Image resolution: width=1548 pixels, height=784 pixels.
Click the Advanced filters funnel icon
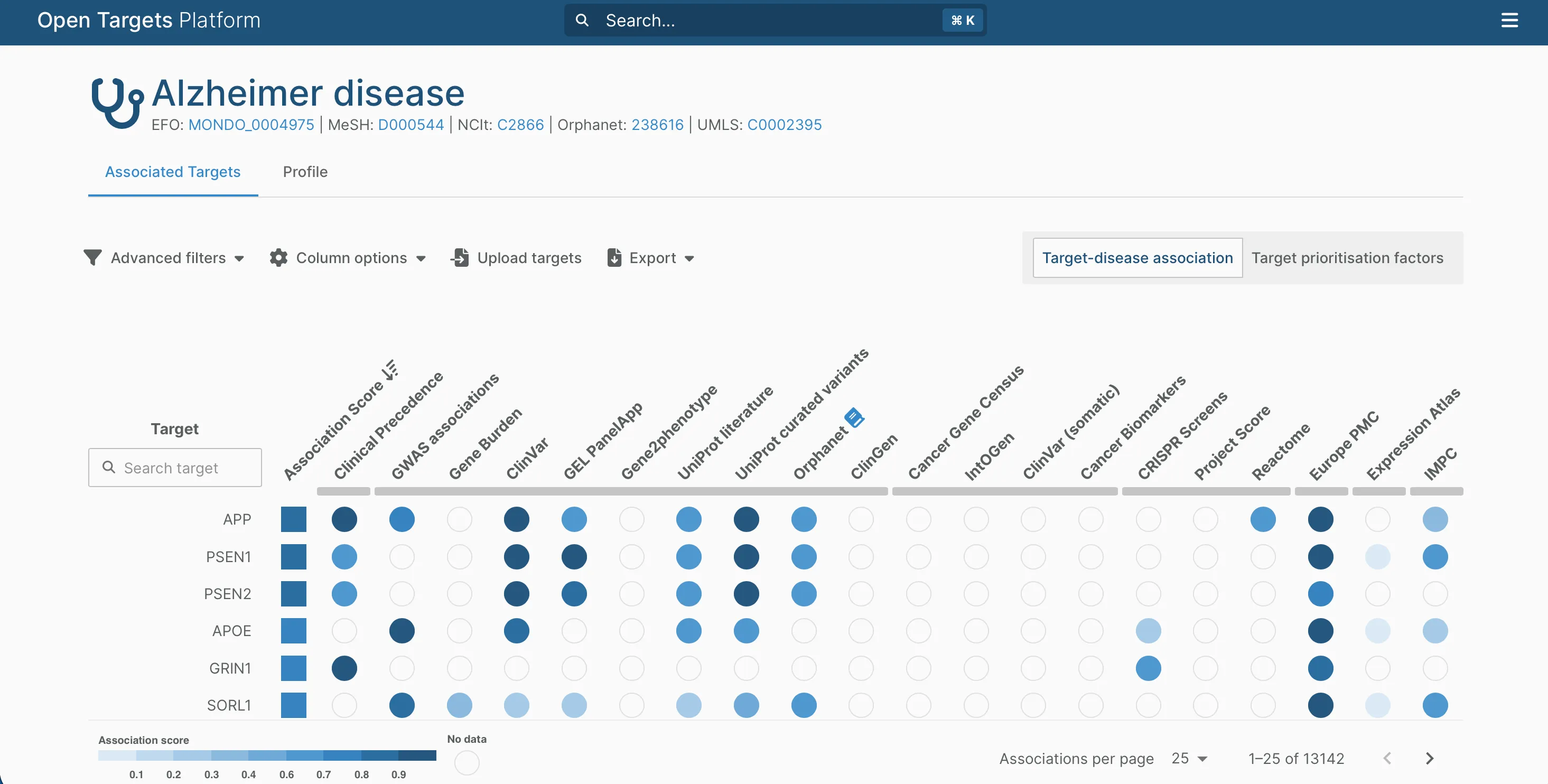(x=92, y=258)
